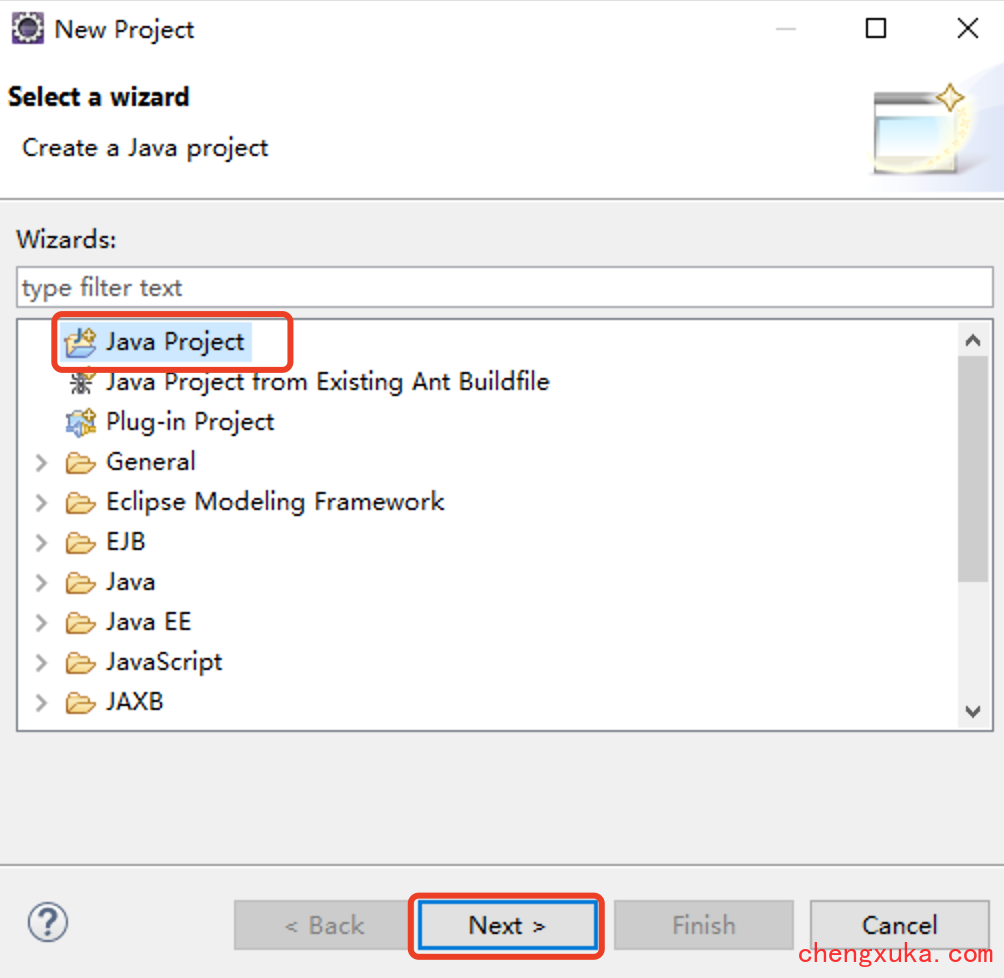Viewport: 1004px width, 978px height.
Task: Select the Plug-in Project icon
Action: 81,423
